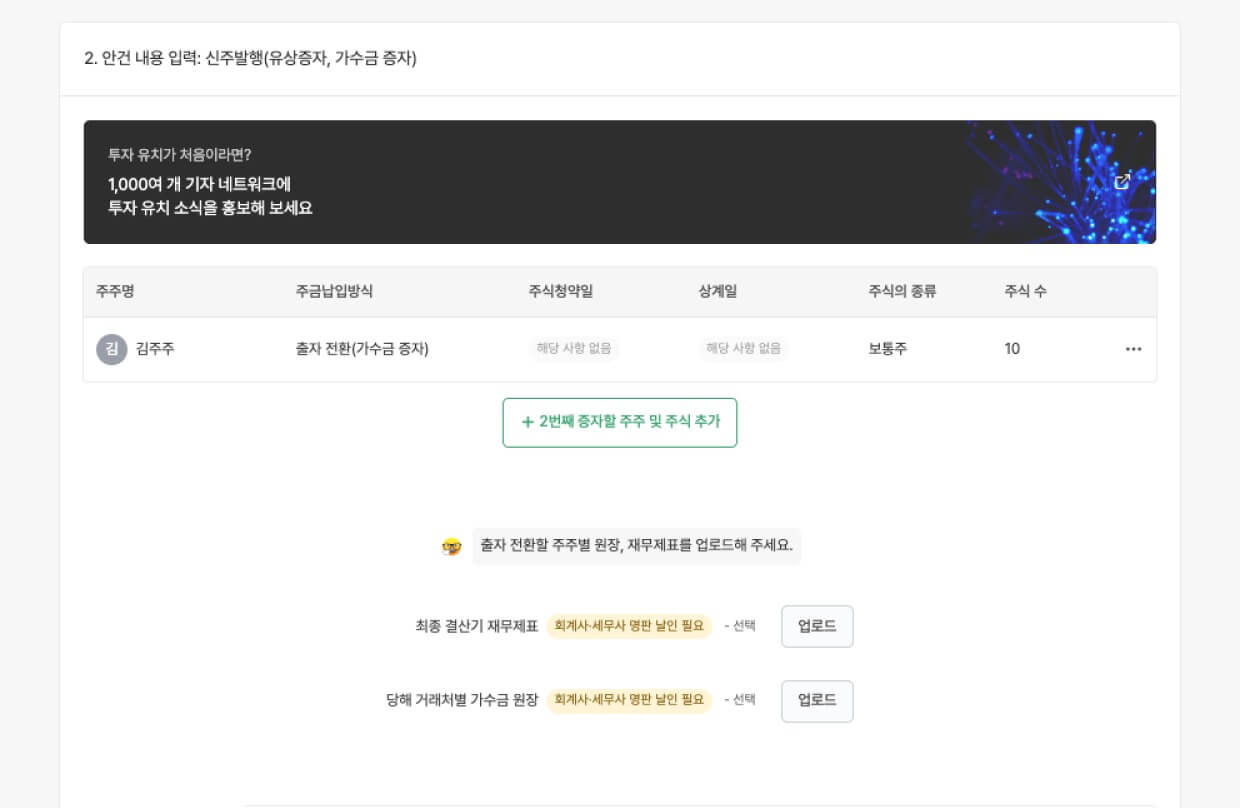Click the 주식의 종류 column header
Image resolution: width=1240 pixels, height=808 pixels.
tap(902, 292)
